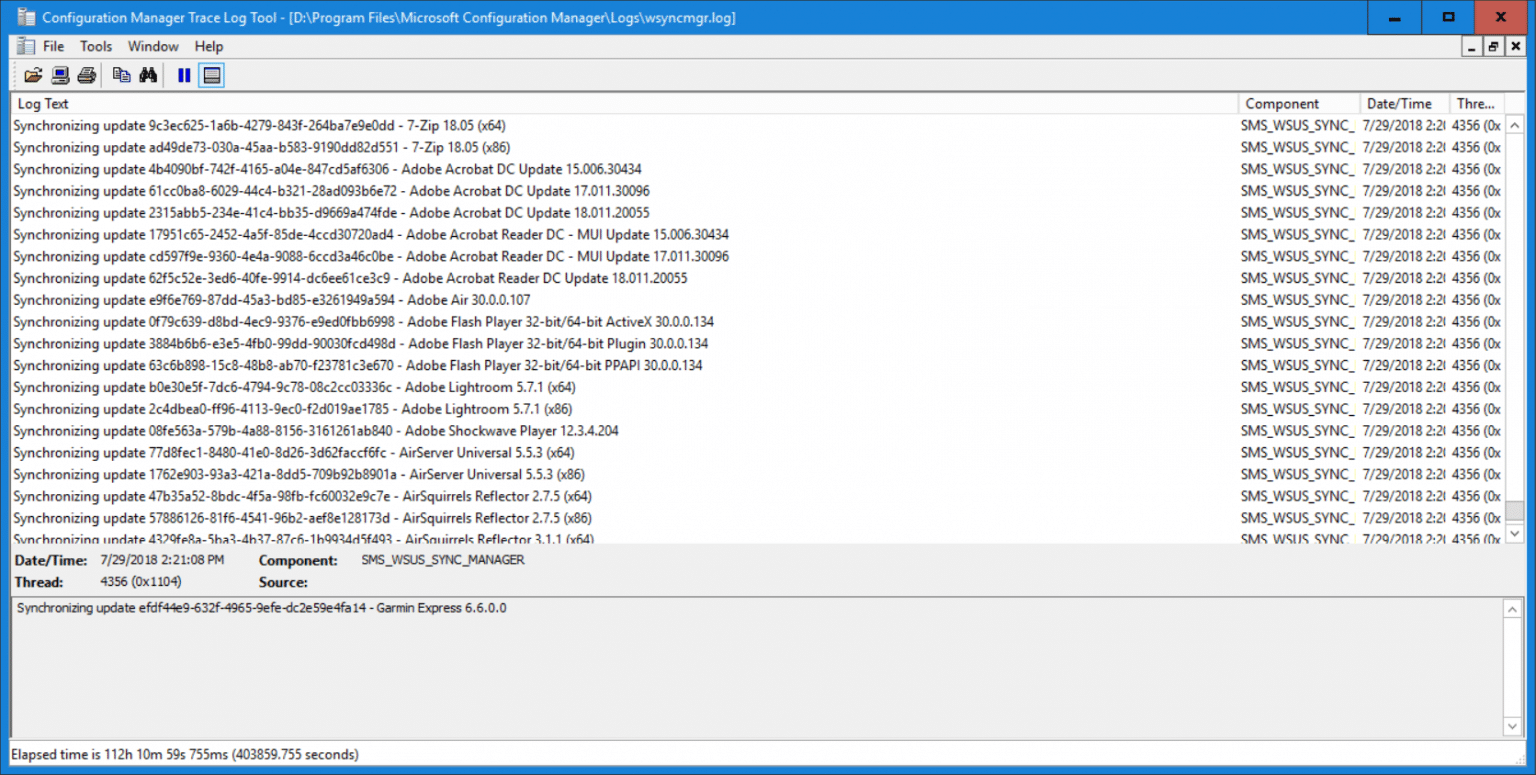
Task: Click the scrollbar down arrow
Action: (x=1518, y=533)
